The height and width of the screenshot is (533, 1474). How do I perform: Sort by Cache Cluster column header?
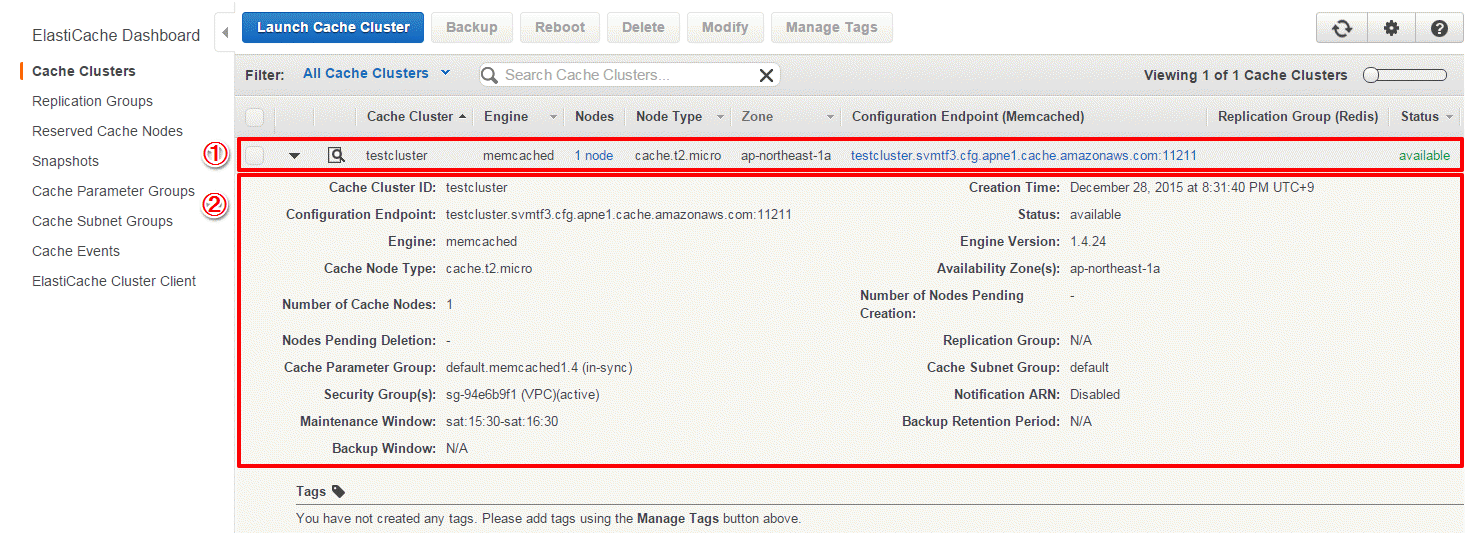click(416, 116)
